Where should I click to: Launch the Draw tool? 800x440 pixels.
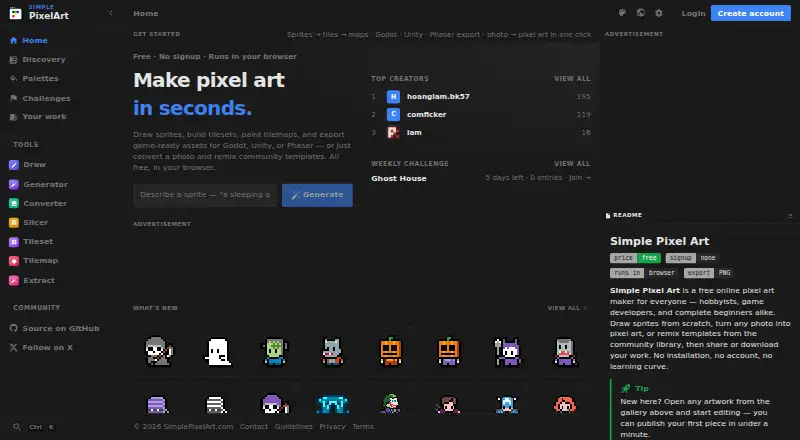(x=28, y=164)
